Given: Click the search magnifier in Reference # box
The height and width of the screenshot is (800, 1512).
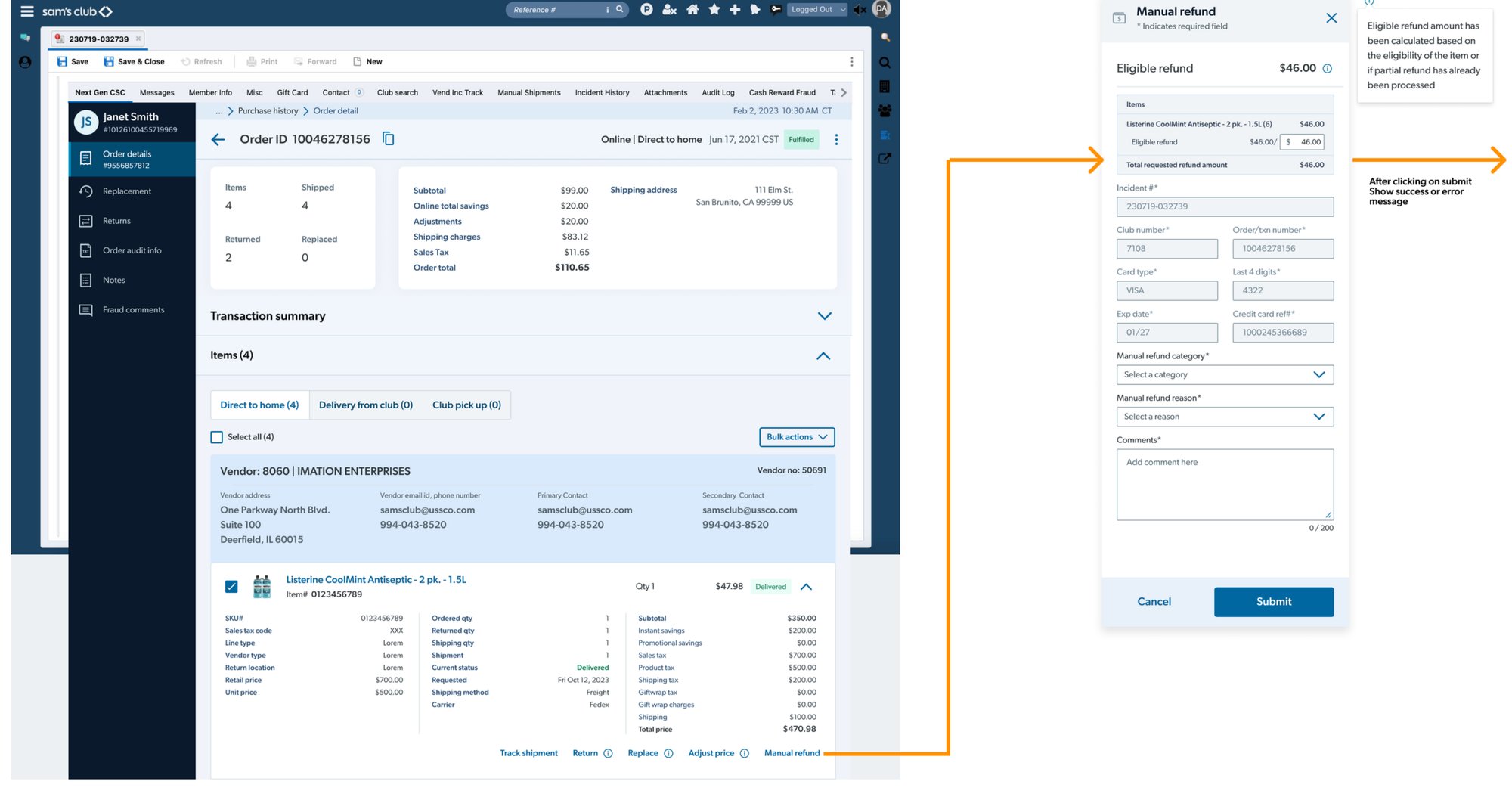Looking at the screenshot, I should point(619,10).
